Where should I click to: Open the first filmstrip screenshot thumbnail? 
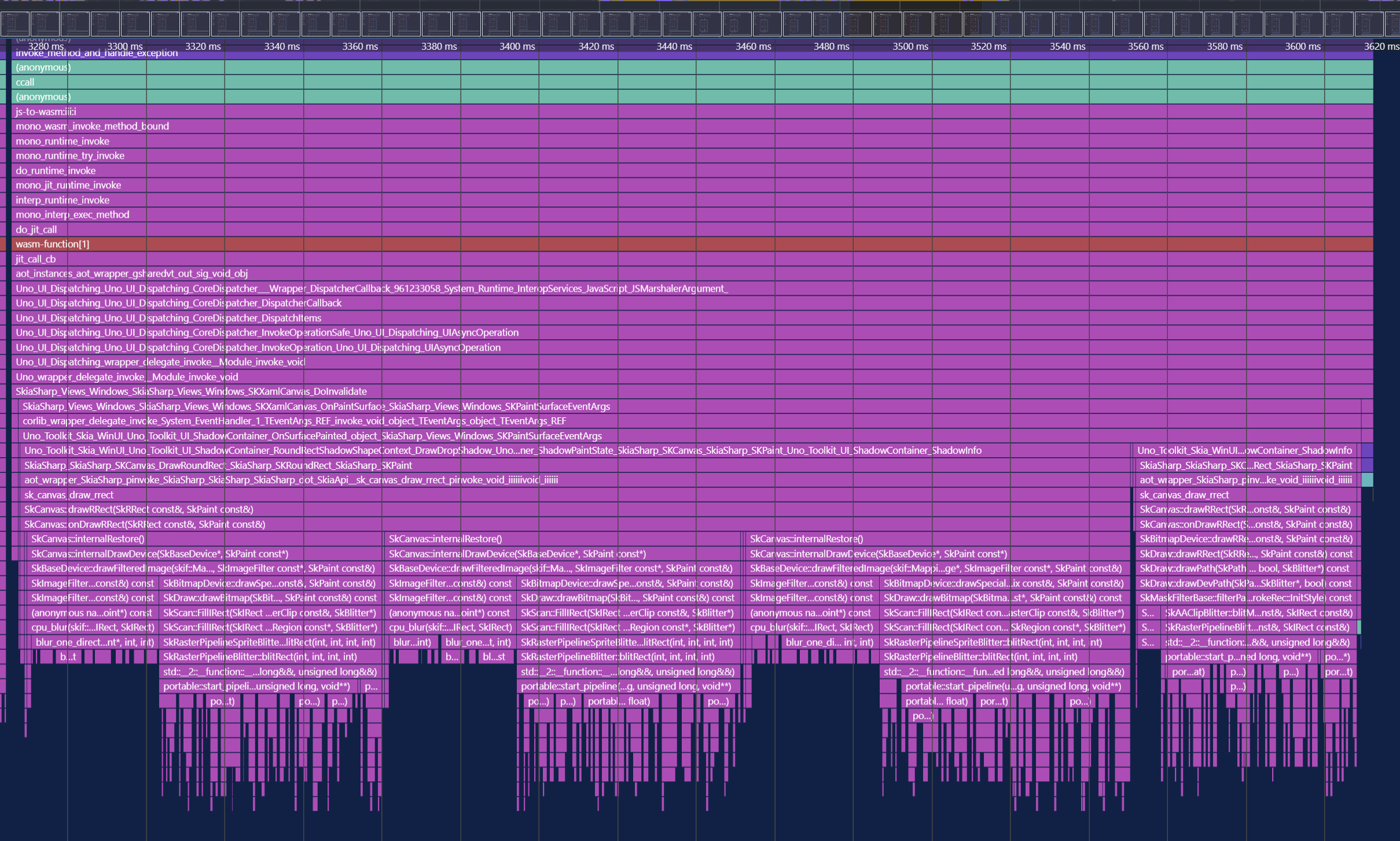tap(15, 25)
